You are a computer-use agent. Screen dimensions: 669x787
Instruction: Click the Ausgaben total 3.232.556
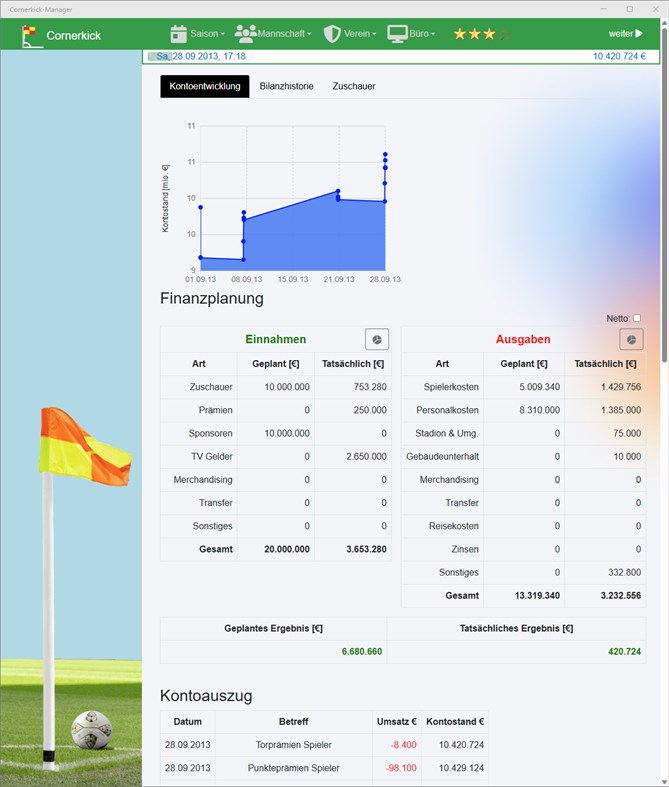click(621, 595)
